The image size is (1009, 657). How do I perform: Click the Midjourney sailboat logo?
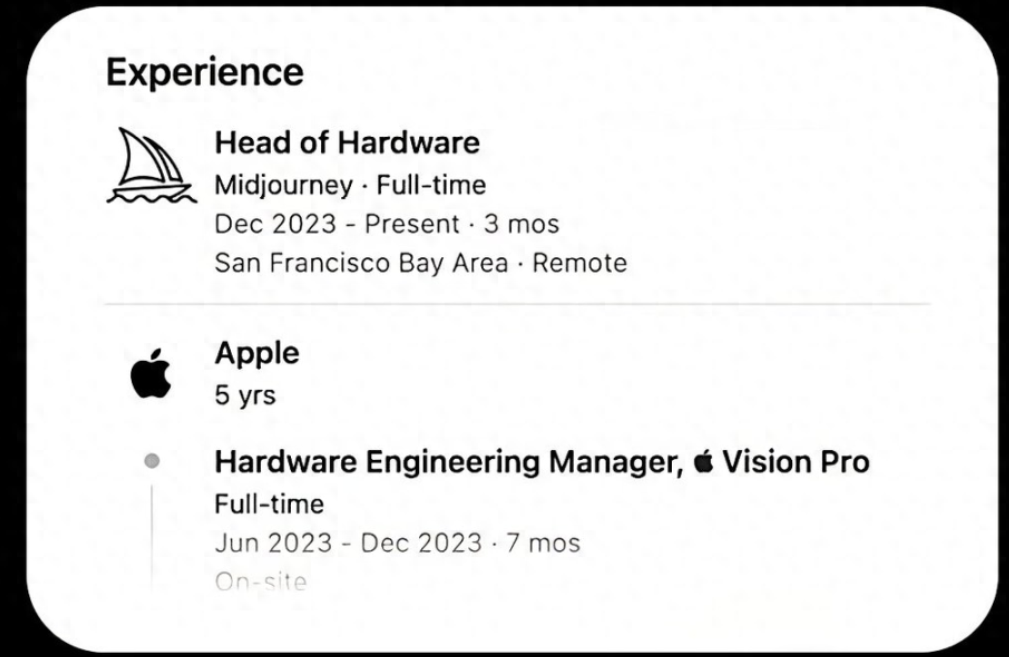pos(152,166)
